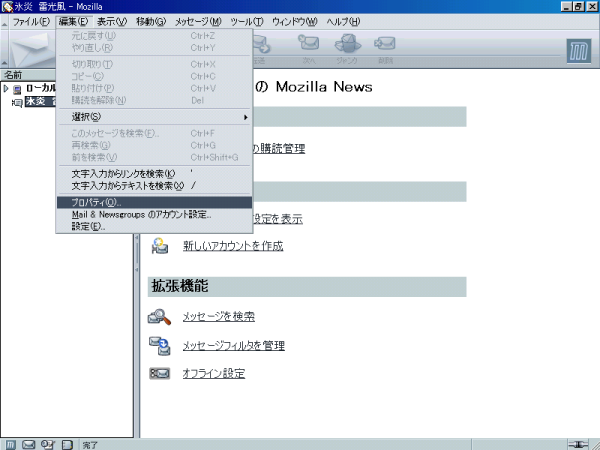Click the Navigator icon in status bar
Image resolution: width=600 pixels, height=450 pixels.
(10, 445)
